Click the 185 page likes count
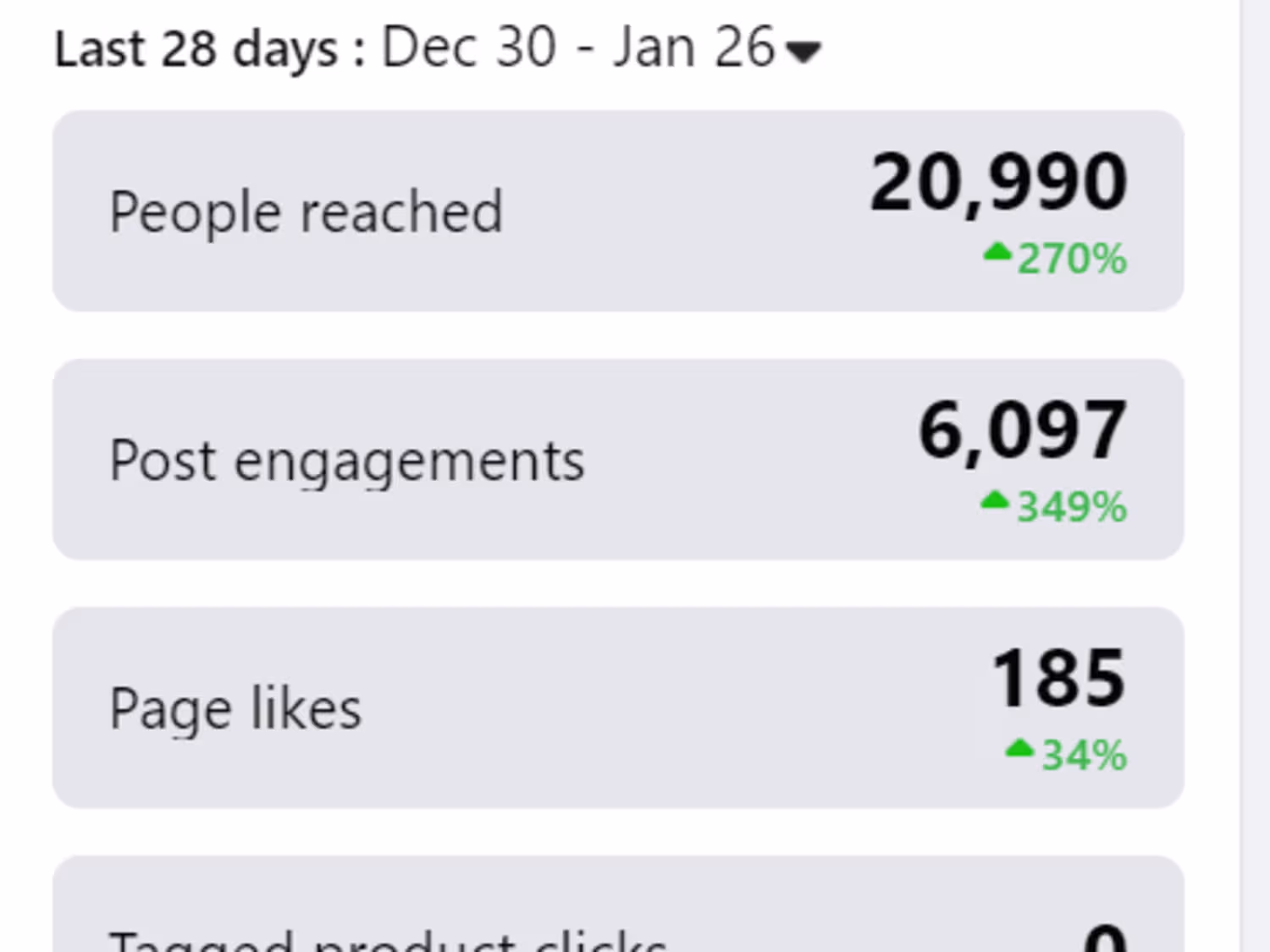1270x952 pixels. [1058, 679]
